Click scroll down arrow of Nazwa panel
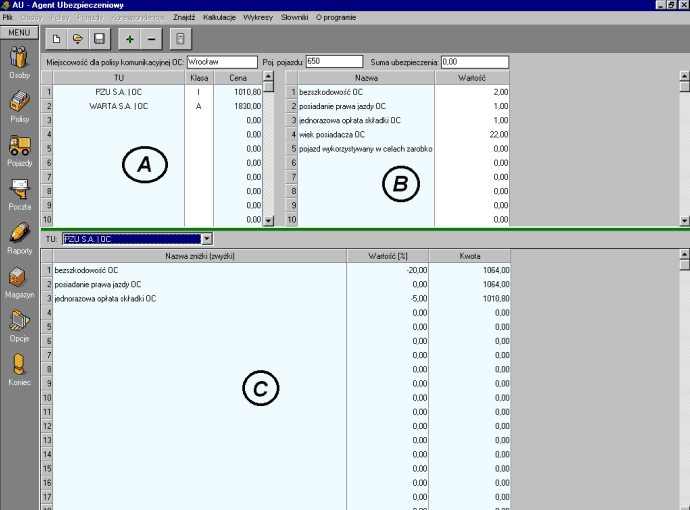This screenshot has width=690, height=510. pos(684,221)
